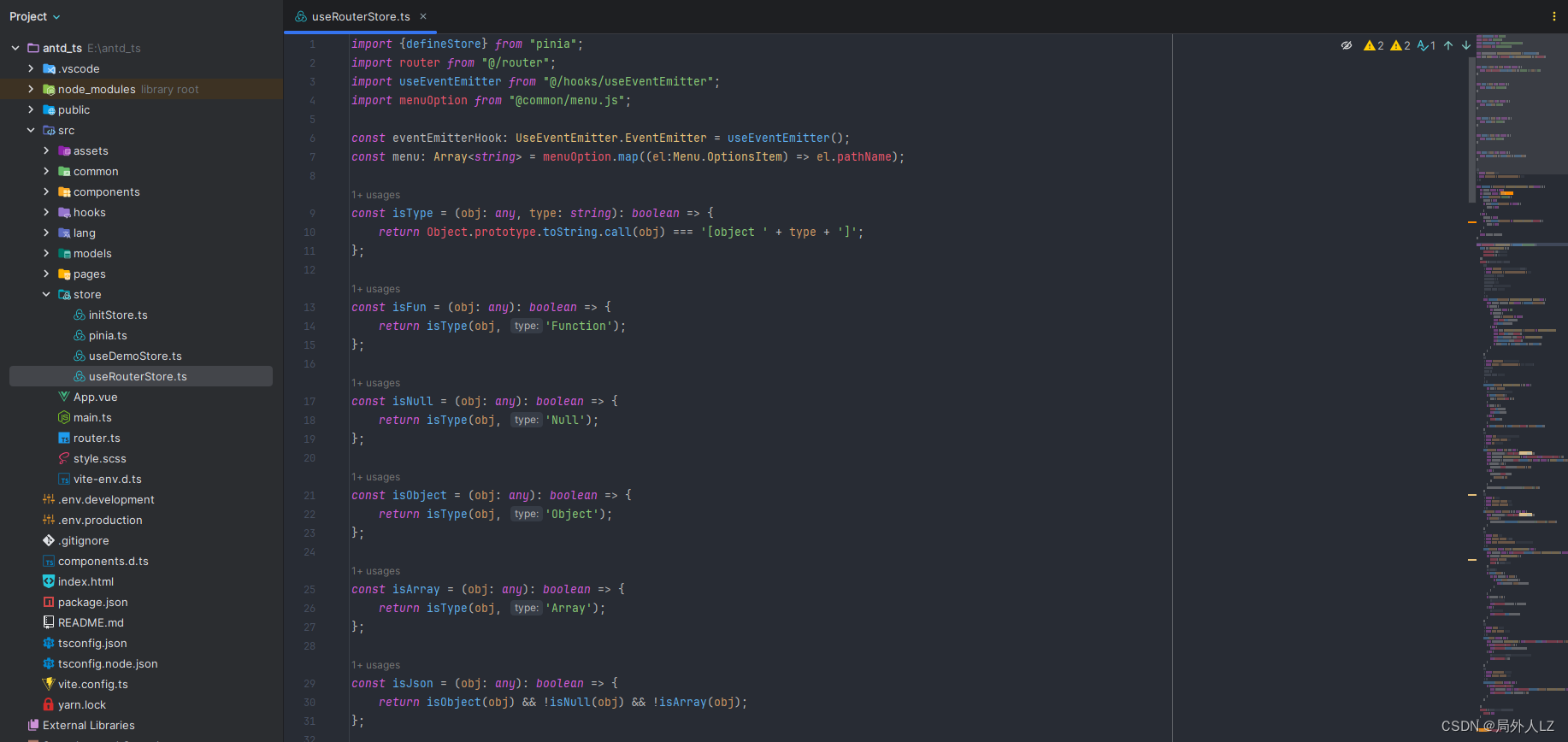Open vite-env.d.ts file
This screenshot has height=742, width=1568.
108,479
